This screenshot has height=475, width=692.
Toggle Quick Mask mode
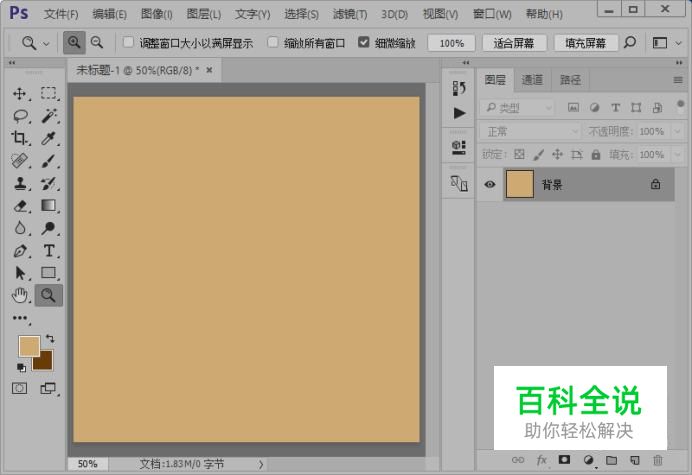pyautogui.click(x=19, y=388)
